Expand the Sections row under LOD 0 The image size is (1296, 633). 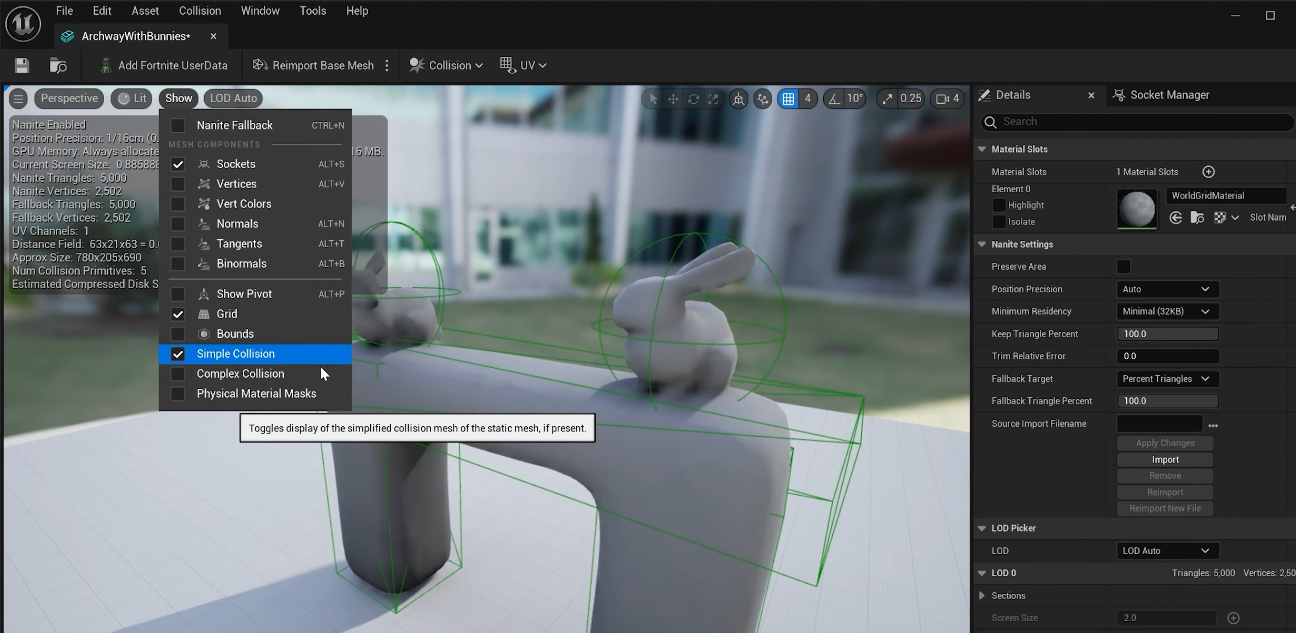[982, 596]
